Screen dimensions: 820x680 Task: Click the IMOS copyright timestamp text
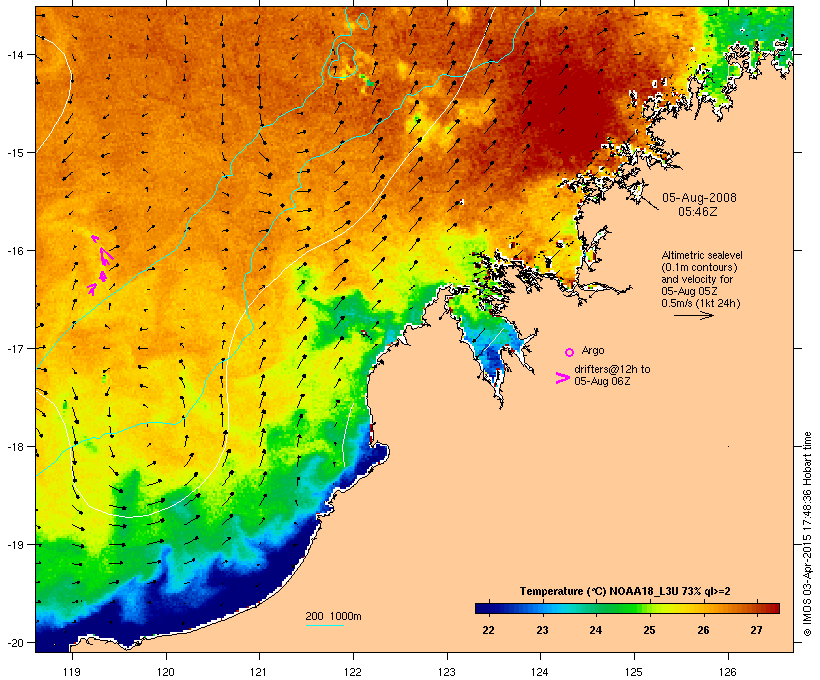tap(807, 534)
